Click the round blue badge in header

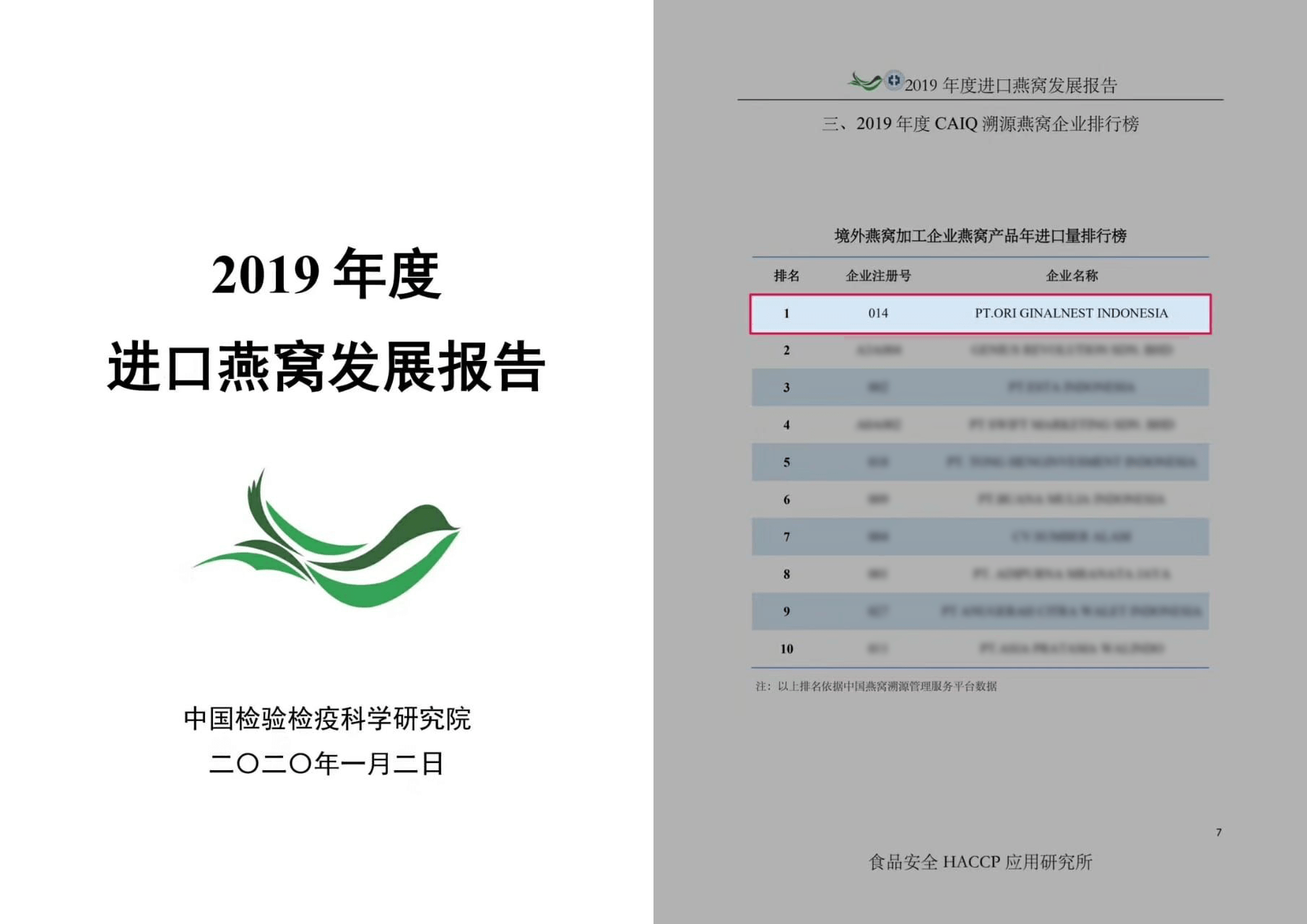pos(894,80)
